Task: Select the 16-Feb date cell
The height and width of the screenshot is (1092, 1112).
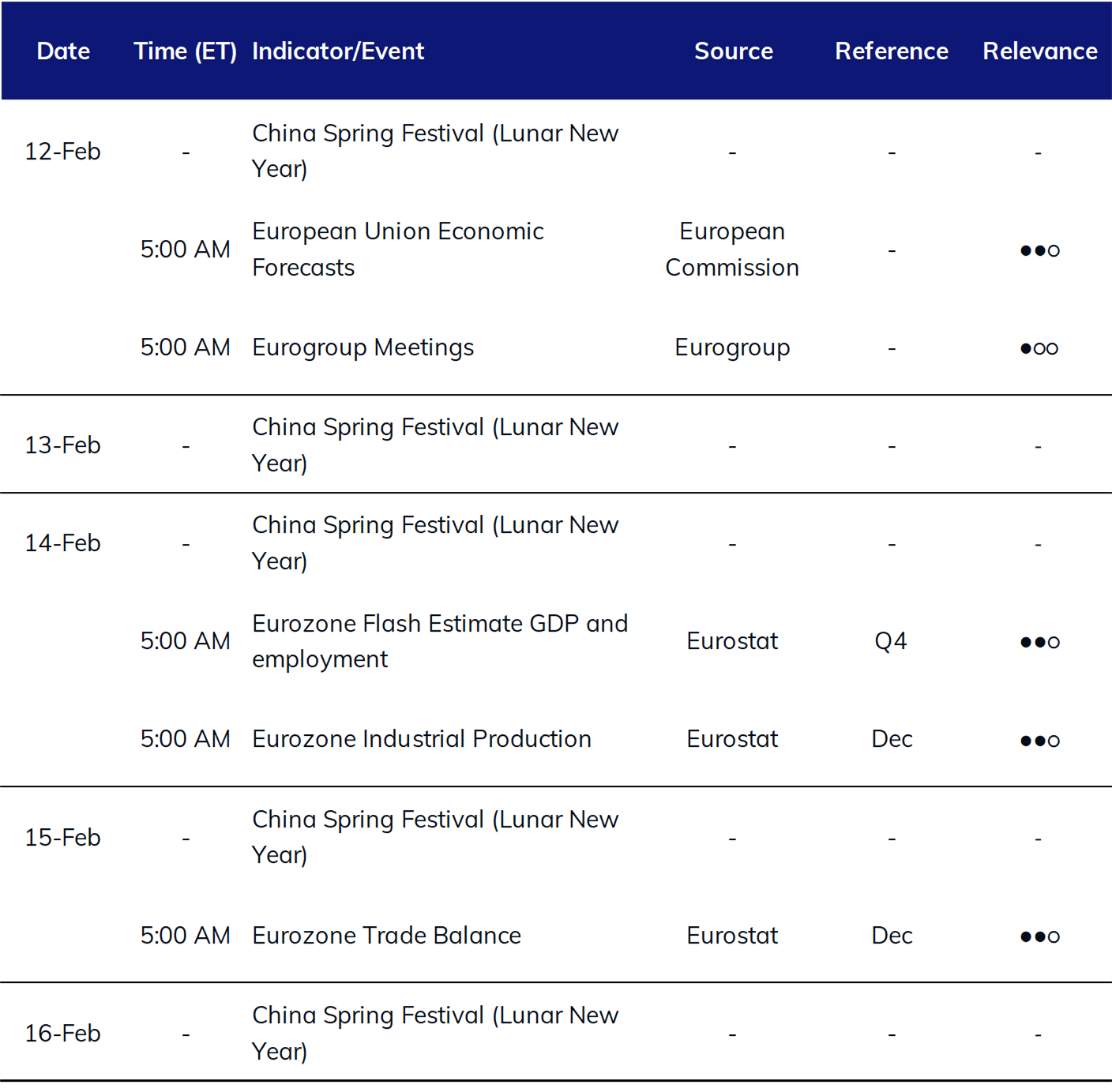Action: (x=63, y=1034)
